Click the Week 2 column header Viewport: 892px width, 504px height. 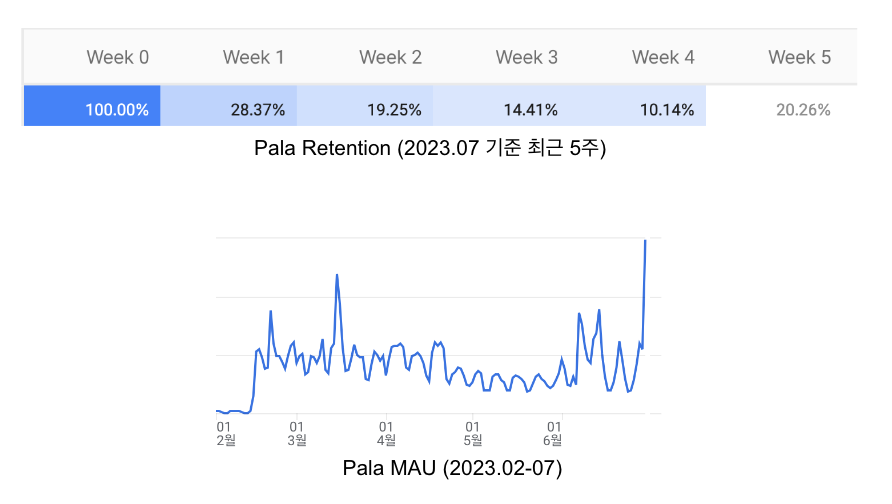(x=390, y=58)
